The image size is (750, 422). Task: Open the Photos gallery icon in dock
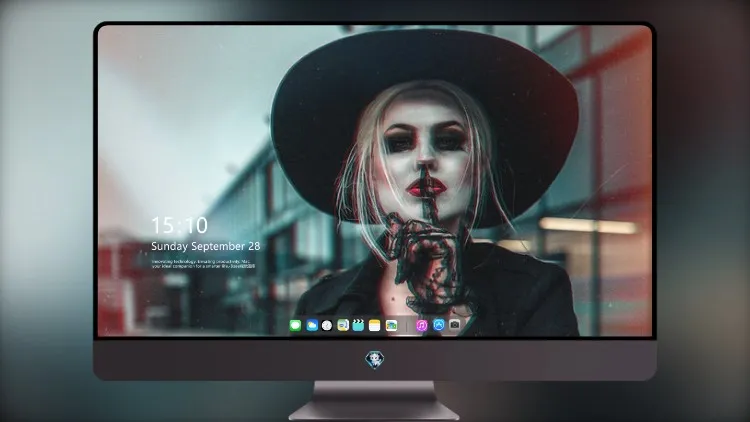coord(391,325)
